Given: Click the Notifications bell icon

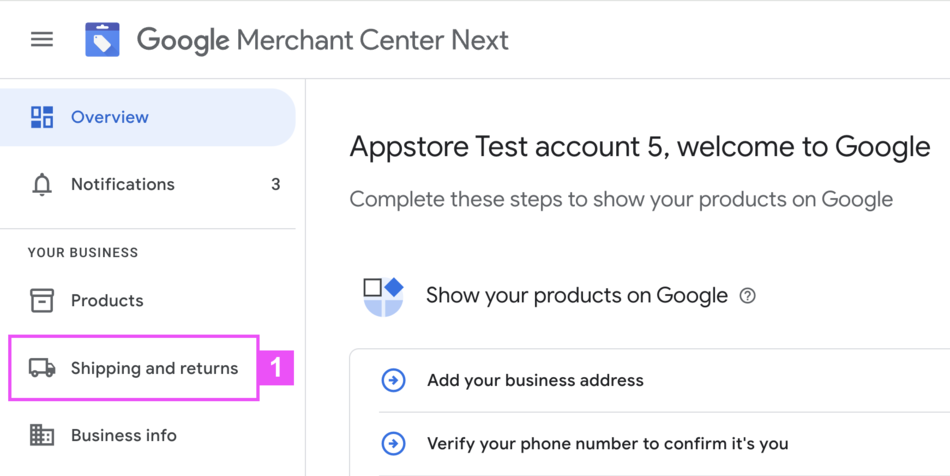Looking at the screenshot, I should click(x=42, y=185).
